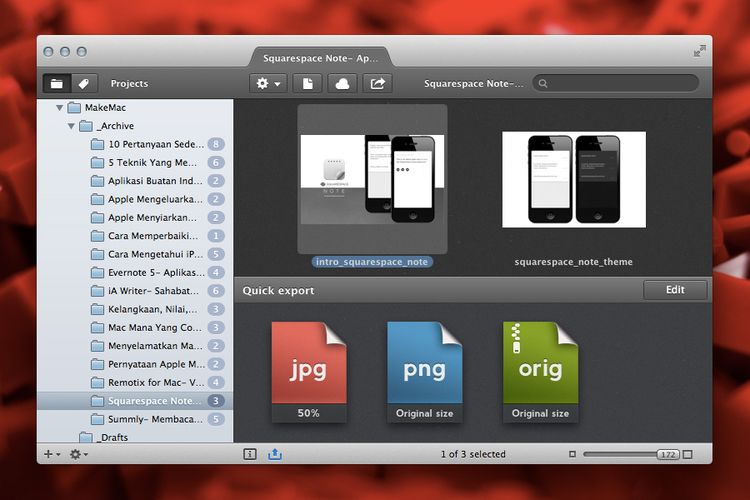Viewport: 750px width, 500px height.
Task: Export using the jpg 50% preset
Action: [x=309, y=372]
